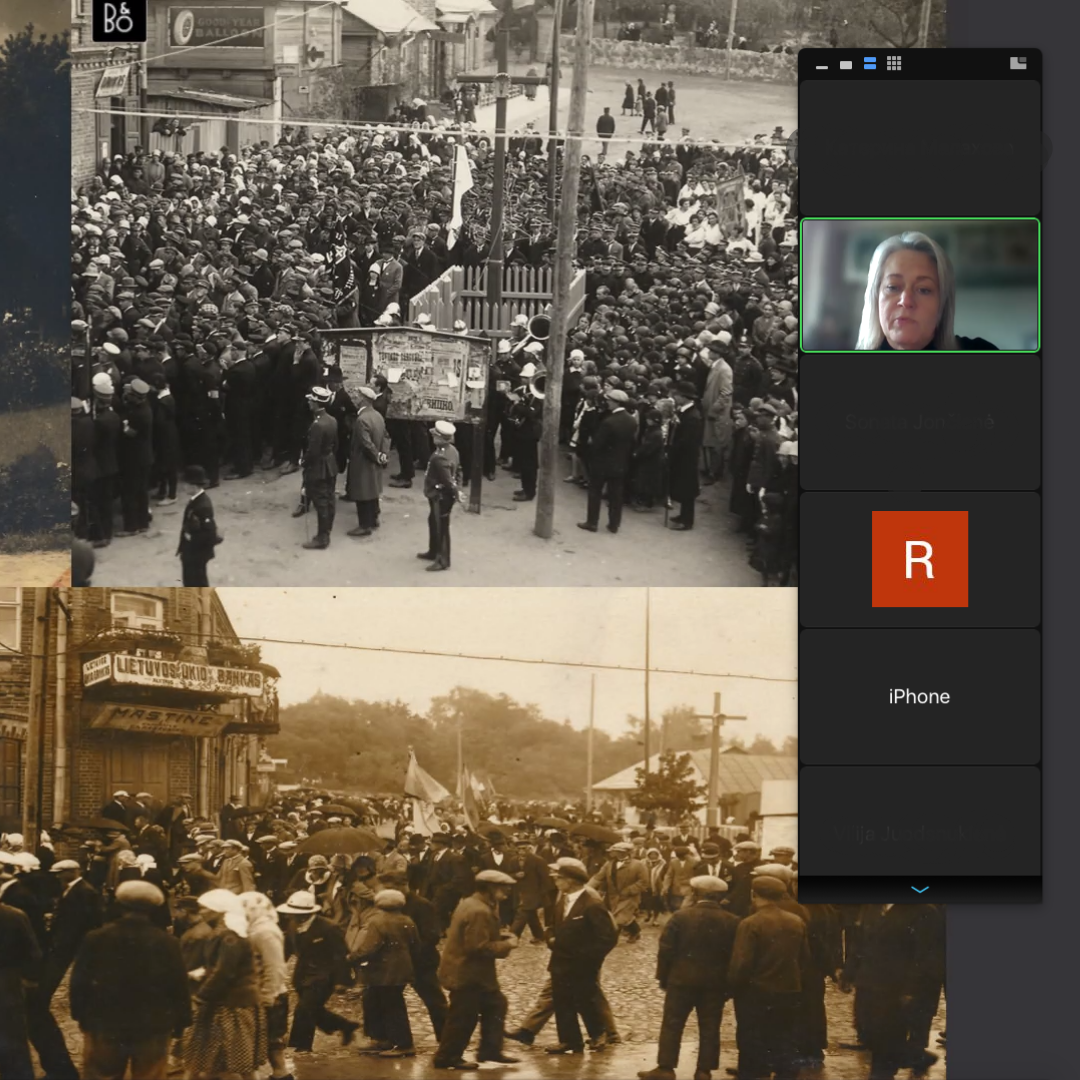Select participant tile below the speaker video
Viewport: 1080px width, 1080px height.
(x=920, y=422)
